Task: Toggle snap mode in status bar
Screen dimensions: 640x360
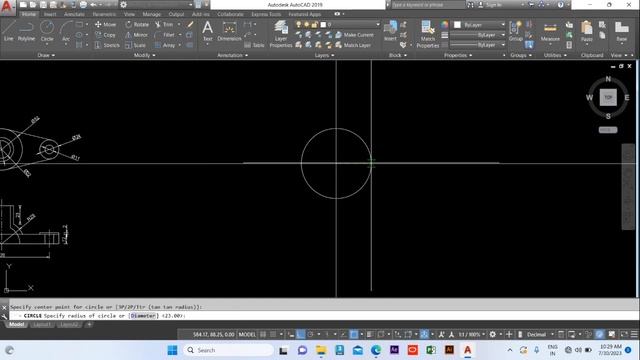Action: coord(273,334)
